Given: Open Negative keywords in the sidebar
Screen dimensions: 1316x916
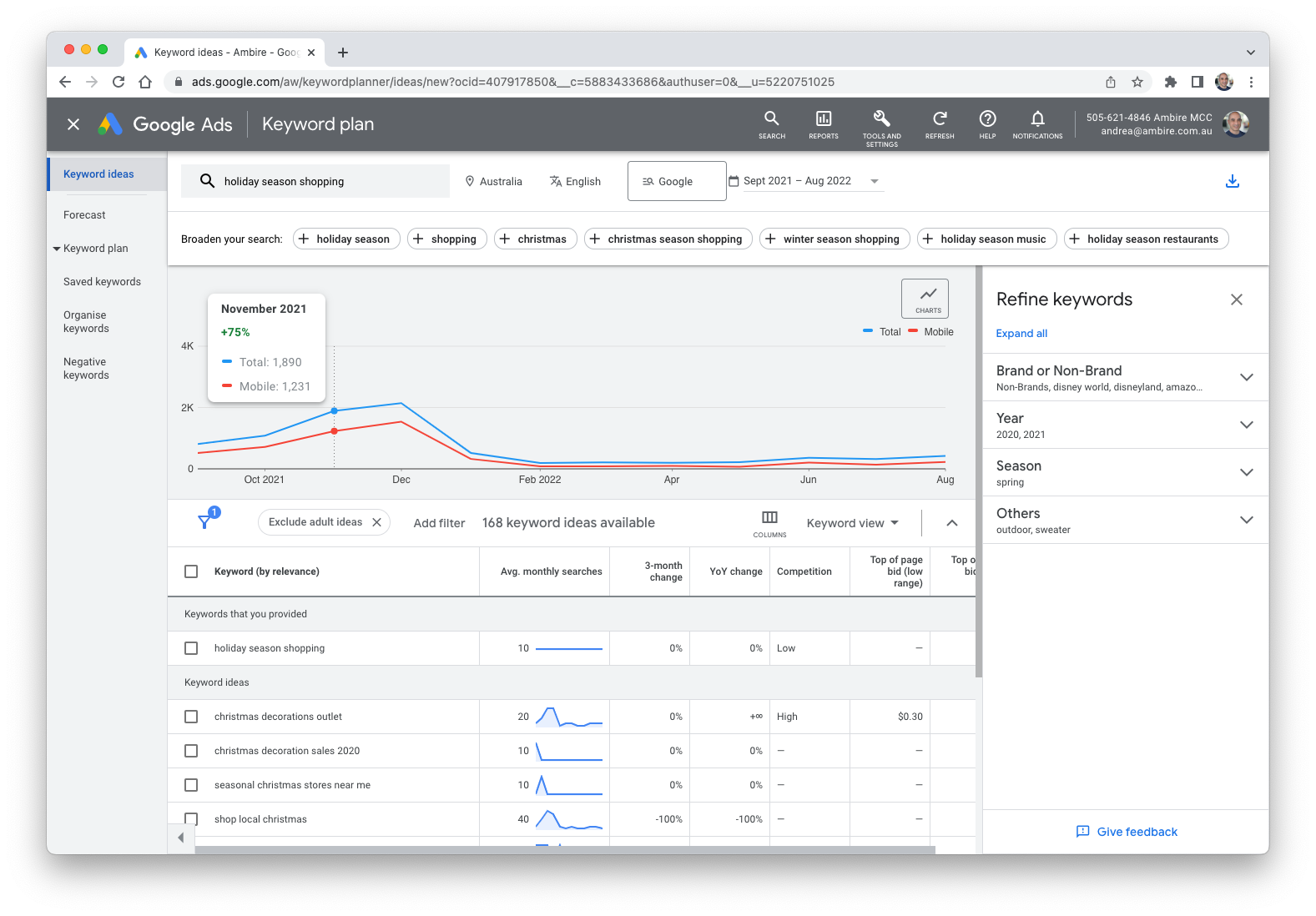Looking at the screenshot, I should pos(86,369).
